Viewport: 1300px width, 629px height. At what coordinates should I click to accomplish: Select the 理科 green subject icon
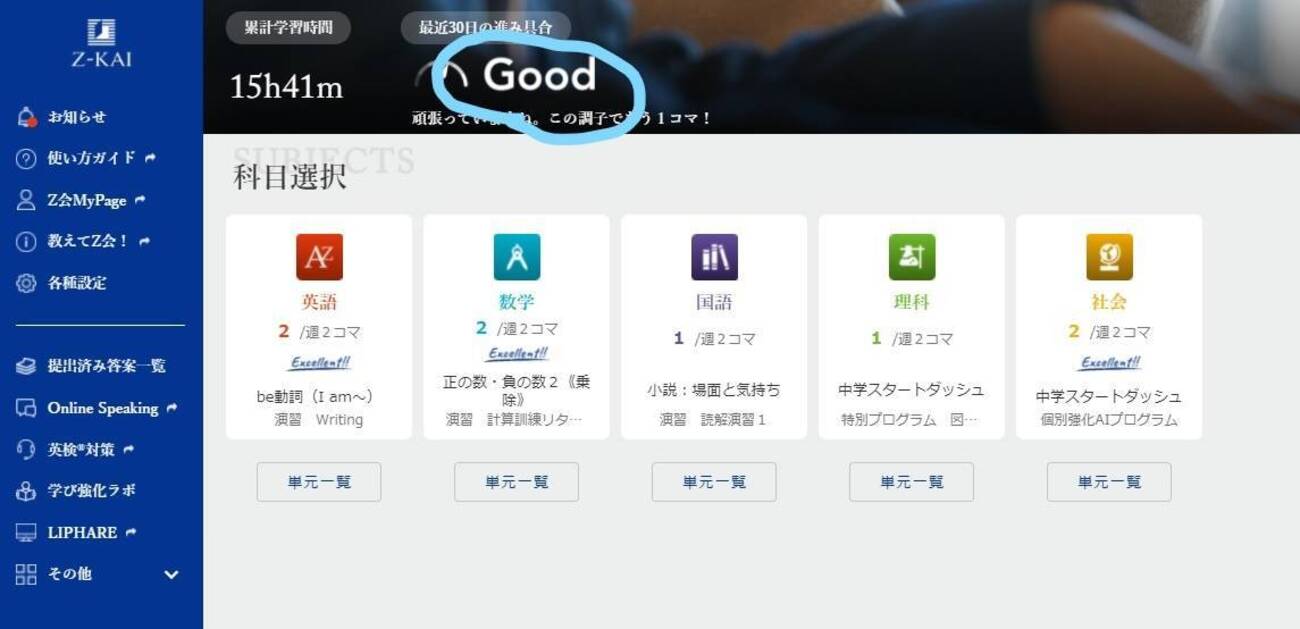[x=912, y=257]
